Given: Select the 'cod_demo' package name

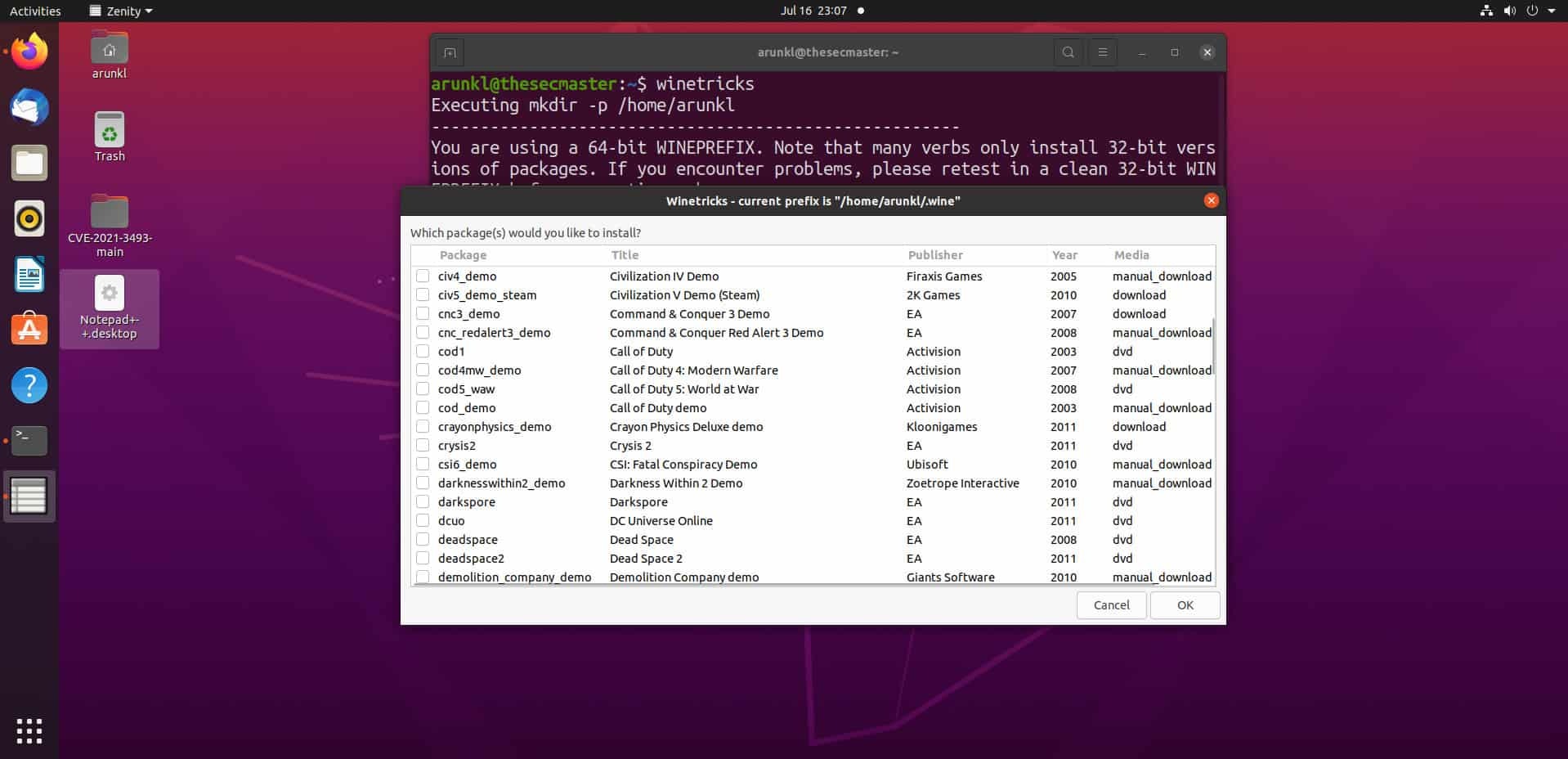Looking at the screenshot, I should pos(467,407).
